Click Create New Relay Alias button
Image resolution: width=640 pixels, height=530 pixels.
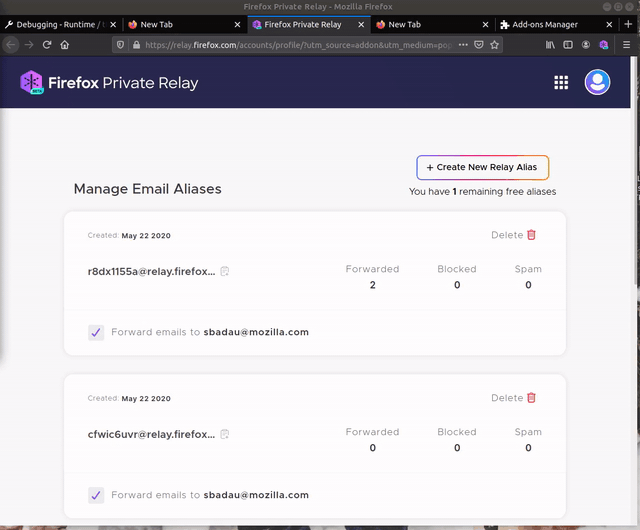[482, 167]
